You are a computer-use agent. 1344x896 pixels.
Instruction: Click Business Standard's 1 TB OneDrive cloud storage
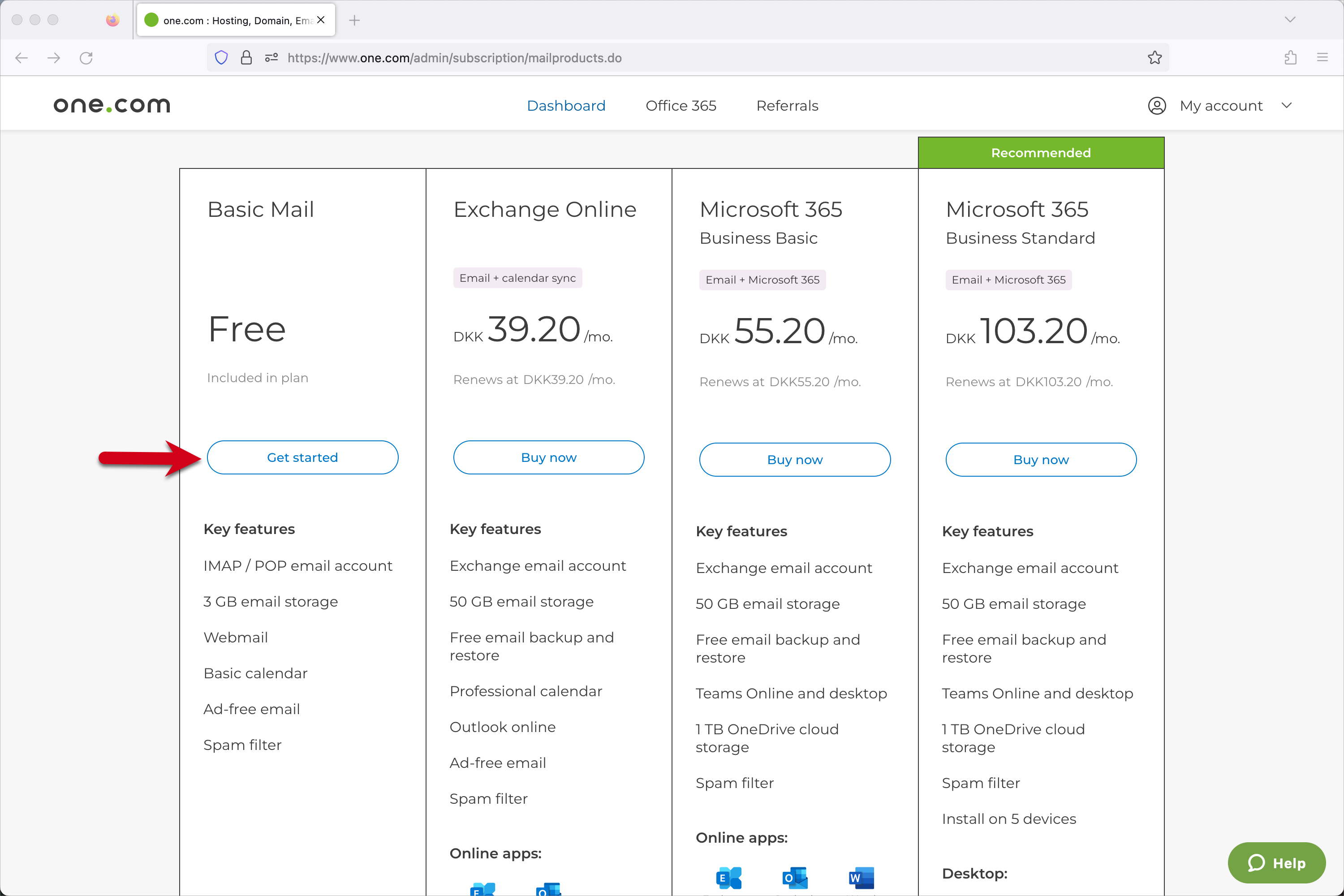pyautogui.click(x=1012, y=738)
